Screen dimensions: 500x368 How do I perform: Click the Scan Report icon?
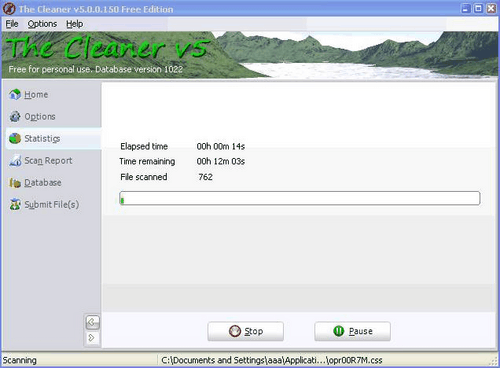click(15, 161)
